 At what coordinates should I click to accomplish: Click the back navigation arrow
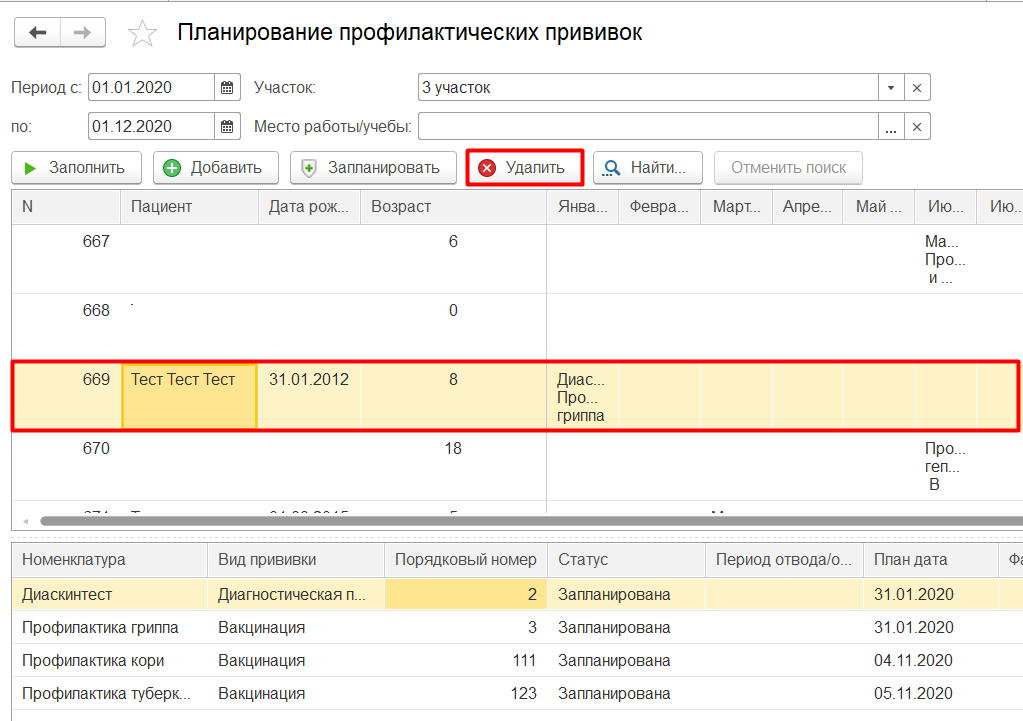(x=38, y=33)
